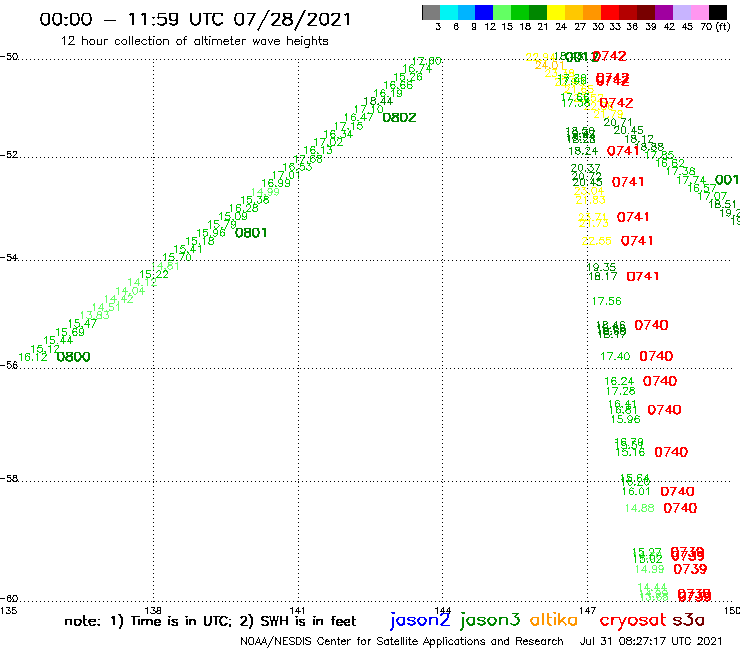Image resolution: width=740 pixels, height=650 pixels.
Task: Click the 0802 time marker
Action: [399, 118]
